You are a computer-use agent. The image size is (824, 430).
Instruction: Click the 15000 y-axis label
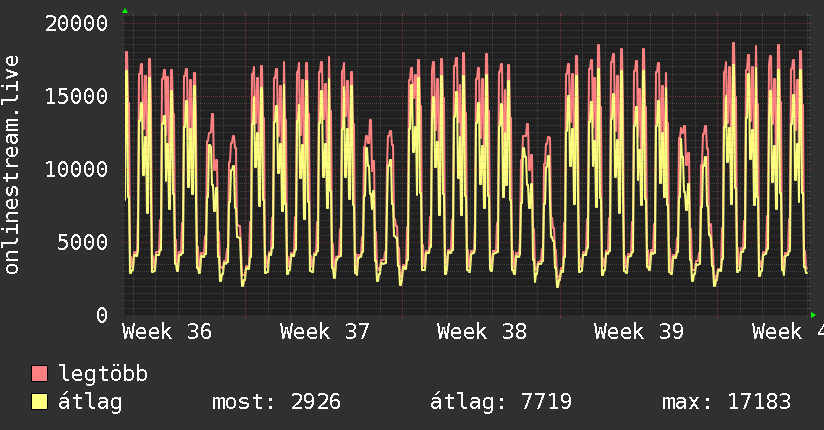[x=76, y=96]
